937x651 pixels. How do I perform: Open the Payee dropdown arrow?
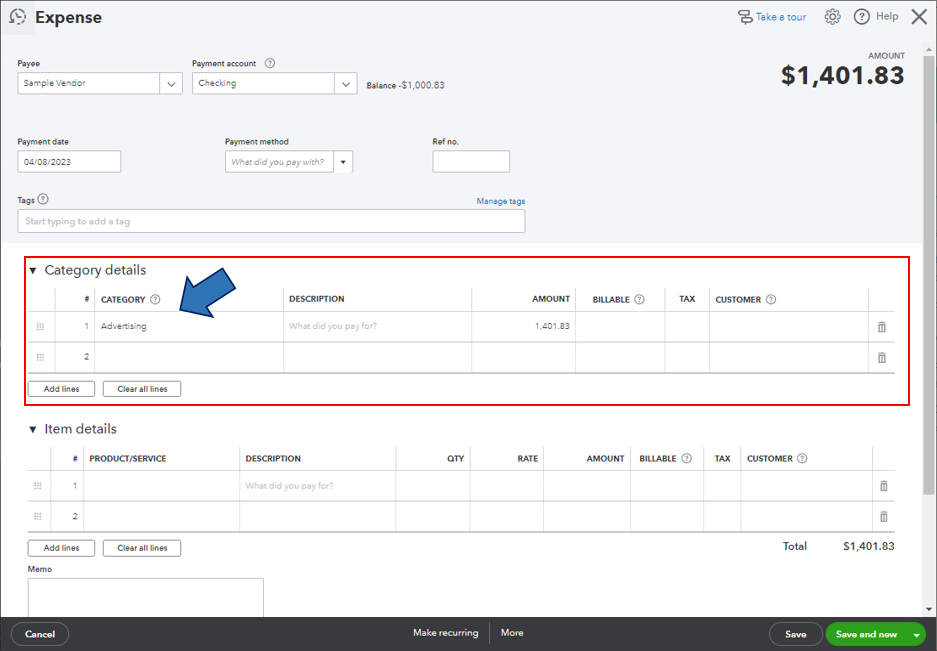coord(171,84)
